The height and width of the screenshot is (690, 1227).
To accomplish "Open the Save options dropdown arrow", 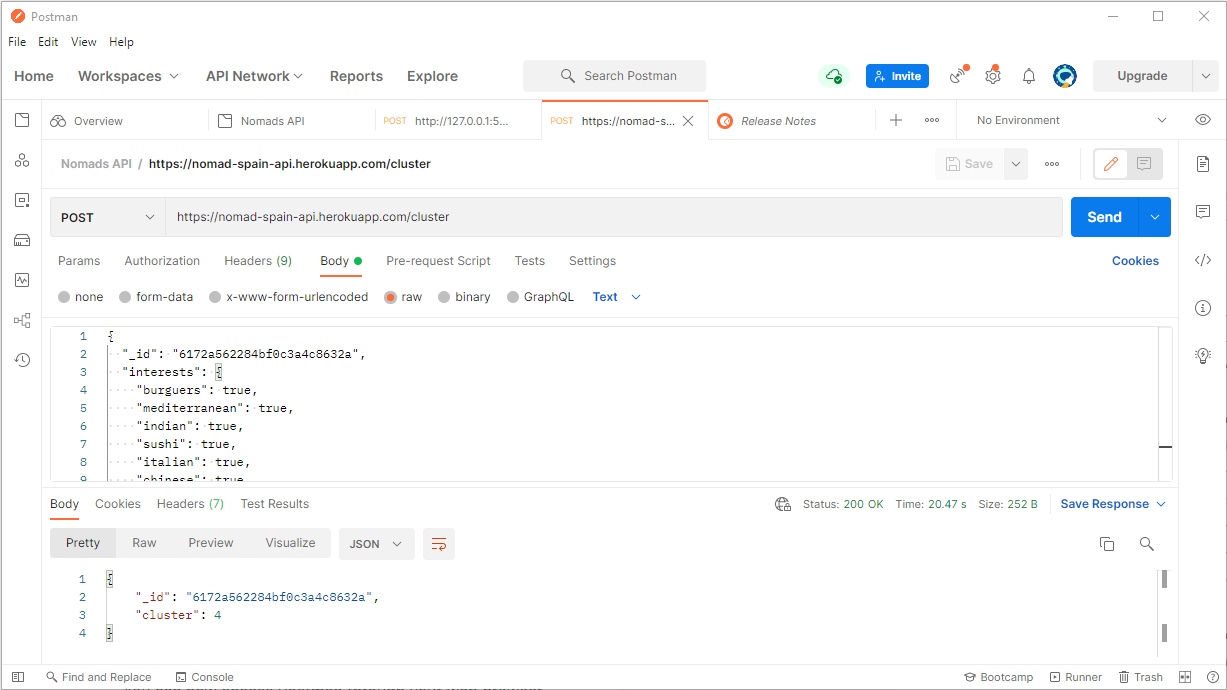I will pos(1016,164).
